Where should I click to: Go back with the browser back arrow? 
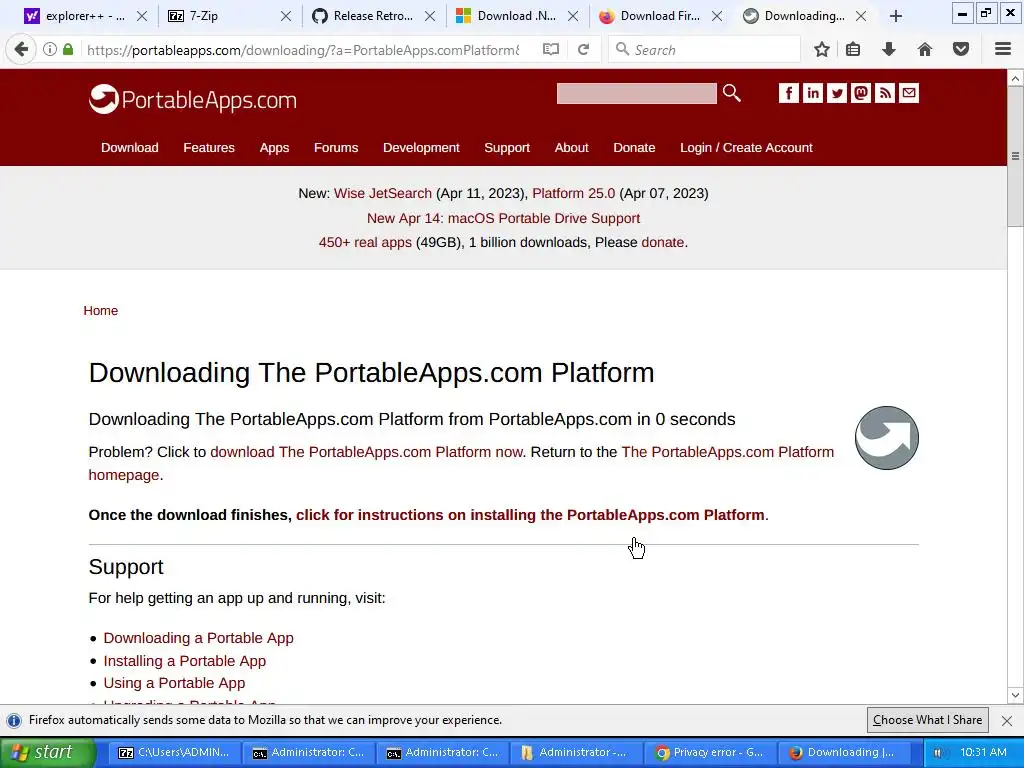[21, 50]
